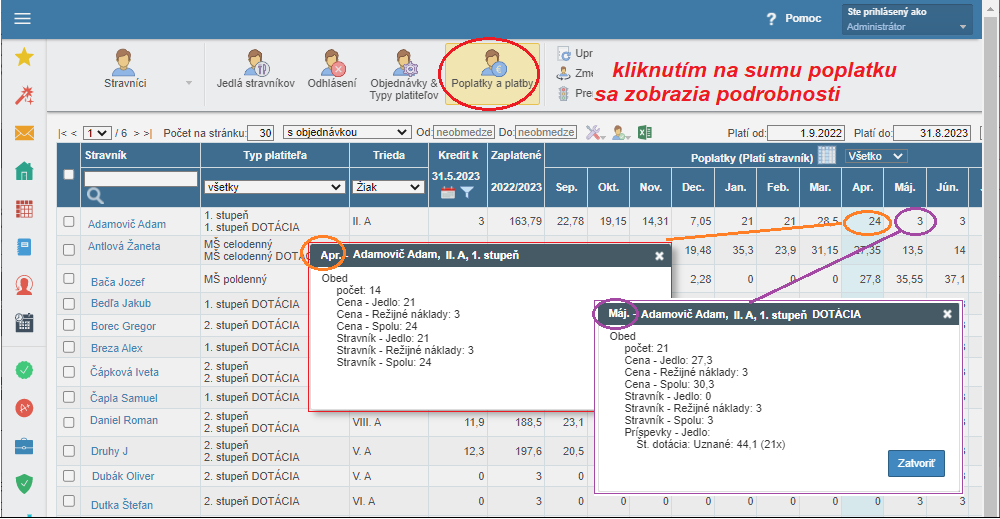The height and width of the screenshot is (519, 1000).
Task: Open the 's objednávkou' filter dropdown
Action: (346, 133)
